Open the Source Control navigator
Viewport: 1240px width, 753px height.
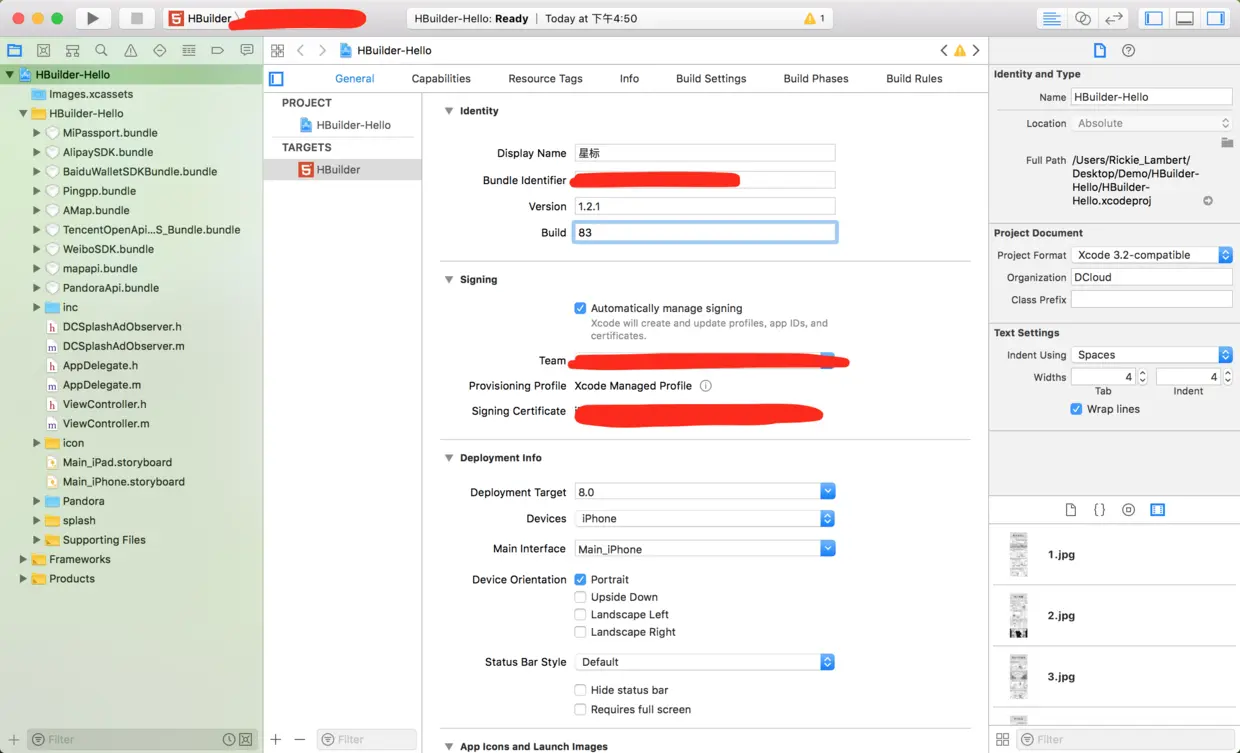click(x=43, y=50)
